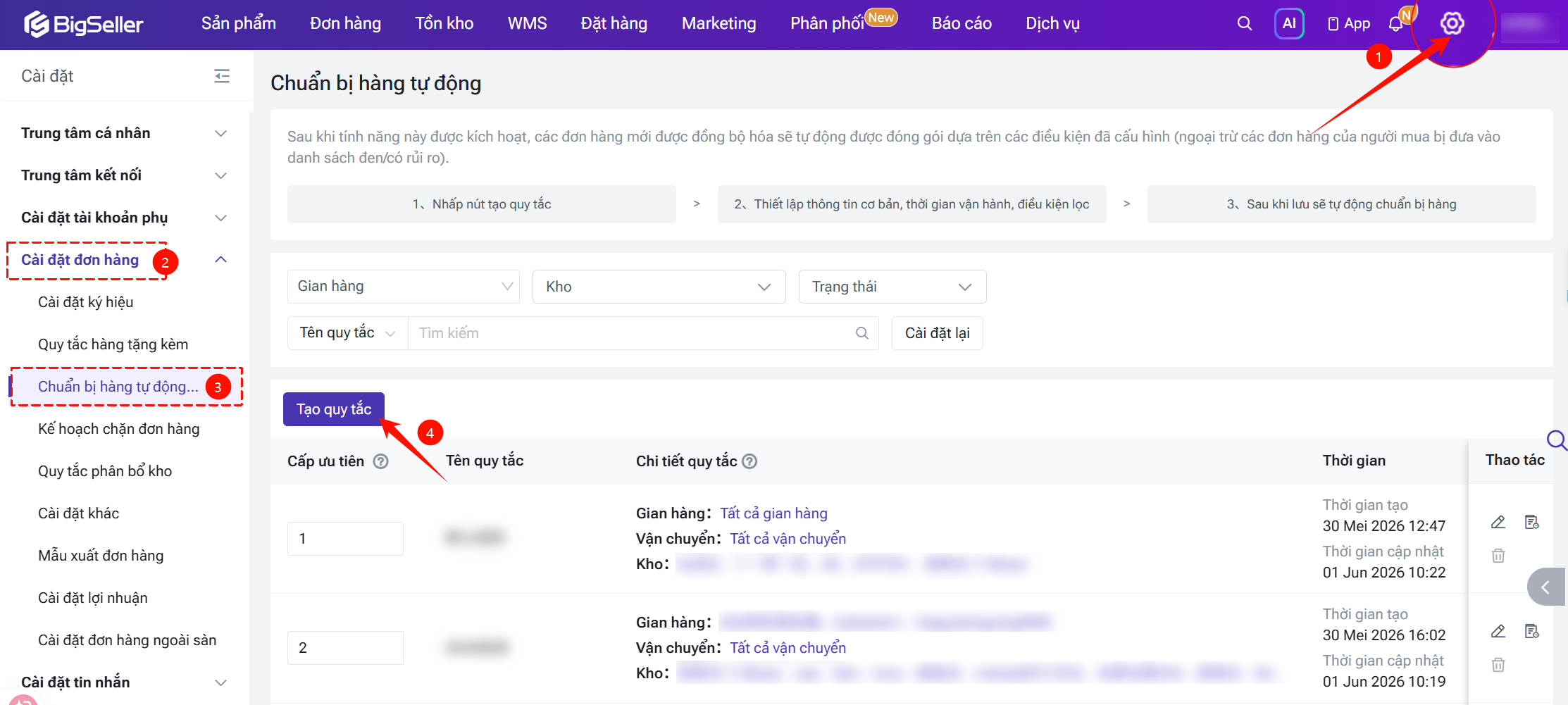Click the BigSeller logo
Image resolution: width=1568 pixels, height=705 pixels.
tap(84, 24)
